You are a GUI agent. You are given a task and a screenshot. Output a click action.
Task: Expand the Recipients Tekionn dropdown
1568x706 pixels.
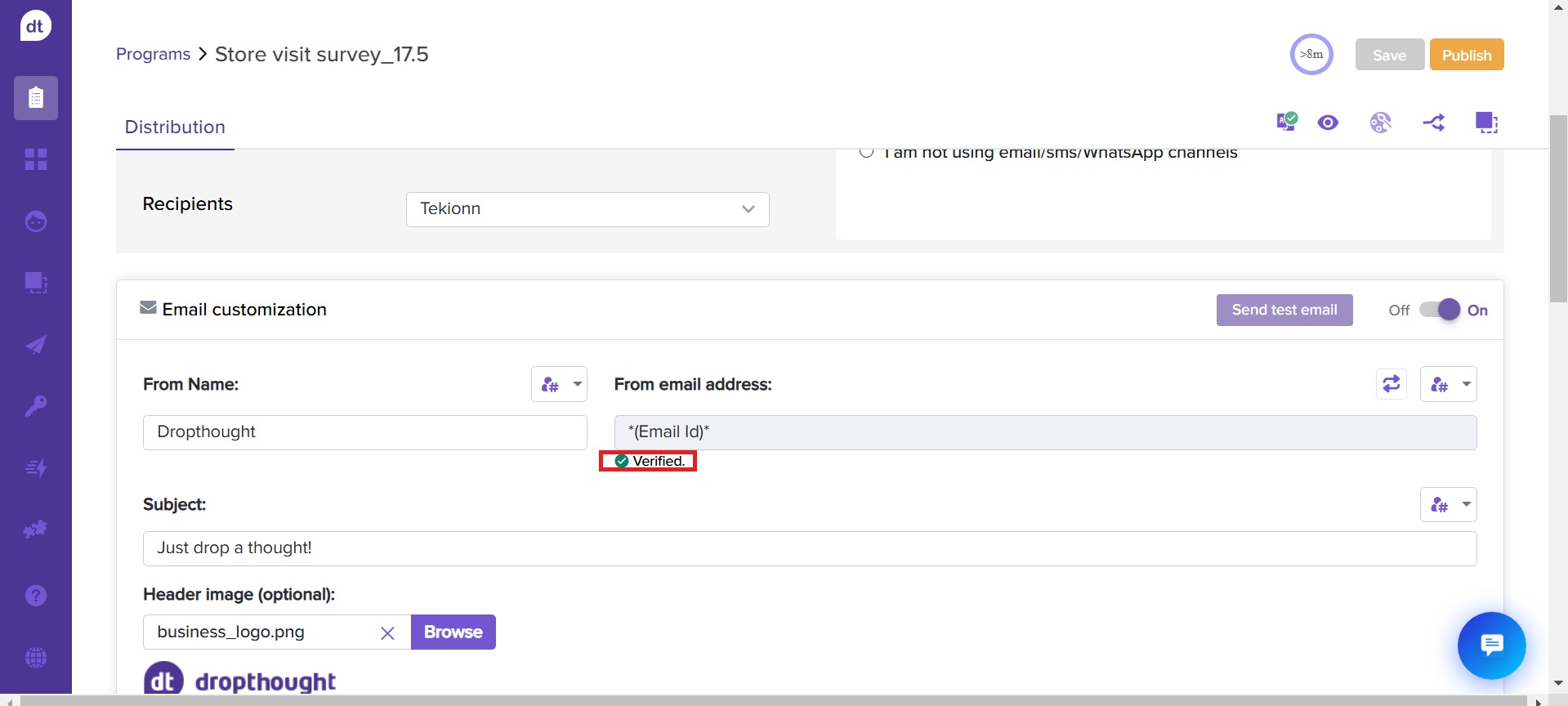coord(587,209)
